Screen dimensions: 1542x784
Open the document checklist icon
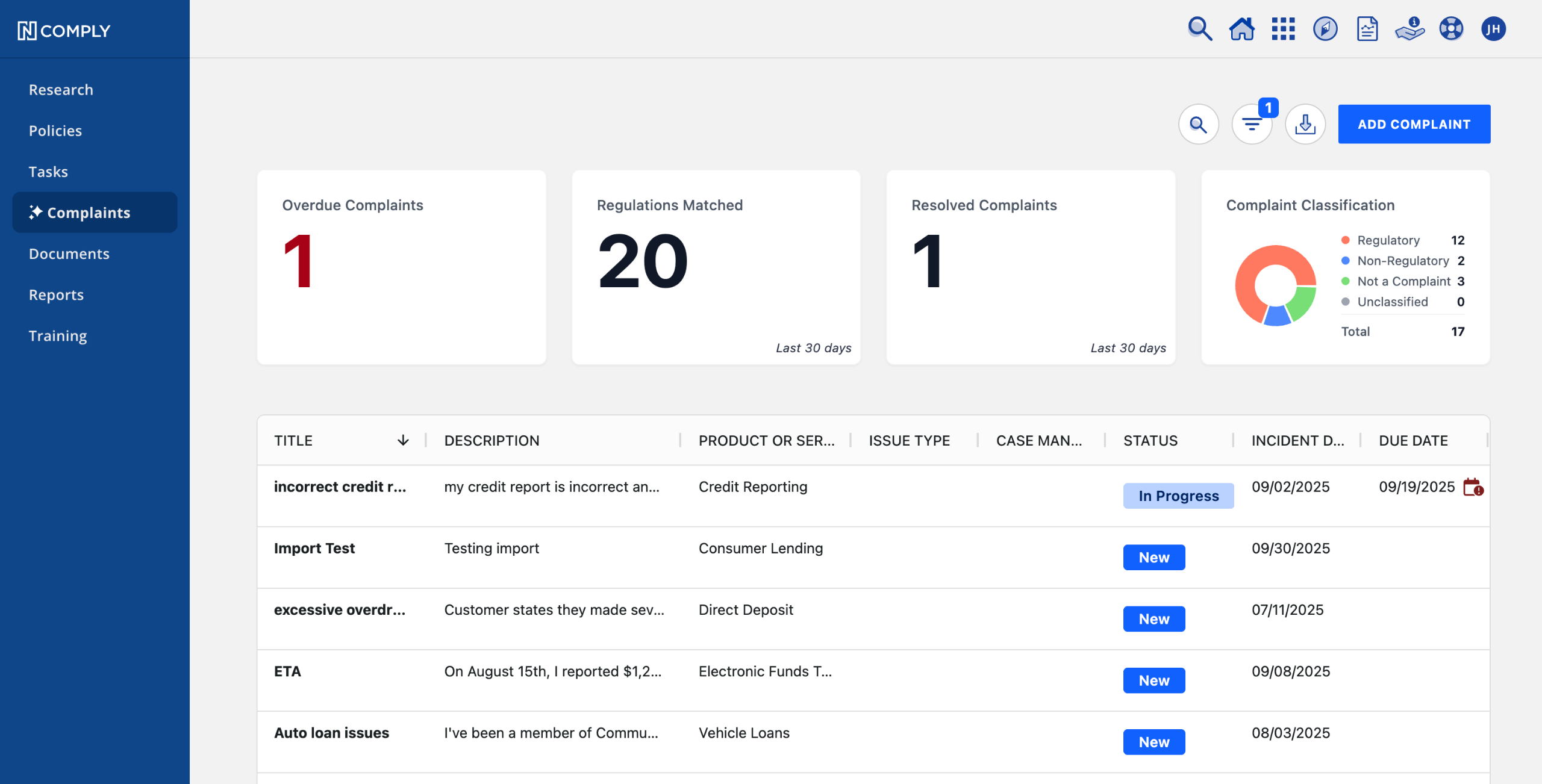tap(1367, 29)
